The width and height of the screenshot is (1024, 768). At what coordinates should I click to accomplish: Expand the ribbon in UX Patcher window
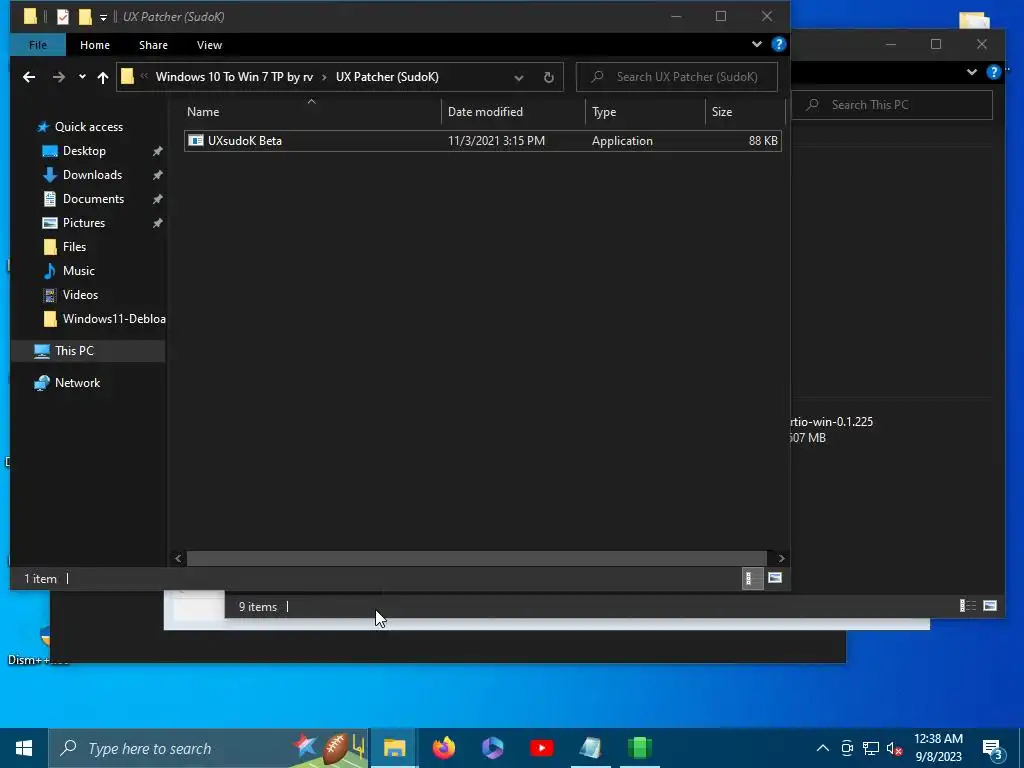coord(757,44)
